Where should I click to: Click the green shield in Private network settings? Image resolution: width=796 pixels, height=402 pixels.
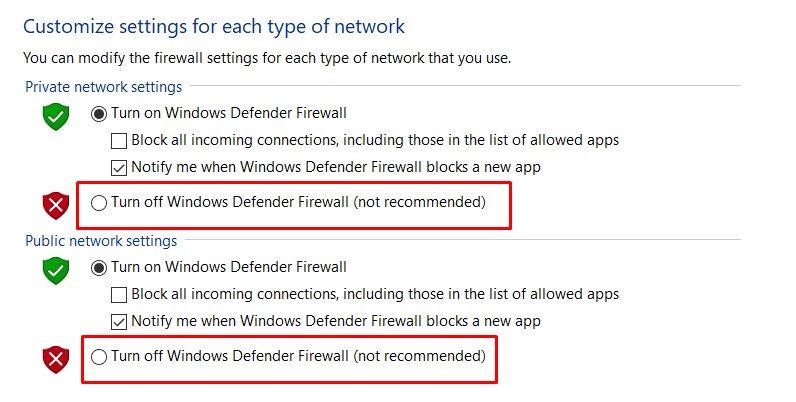[55, 116]
